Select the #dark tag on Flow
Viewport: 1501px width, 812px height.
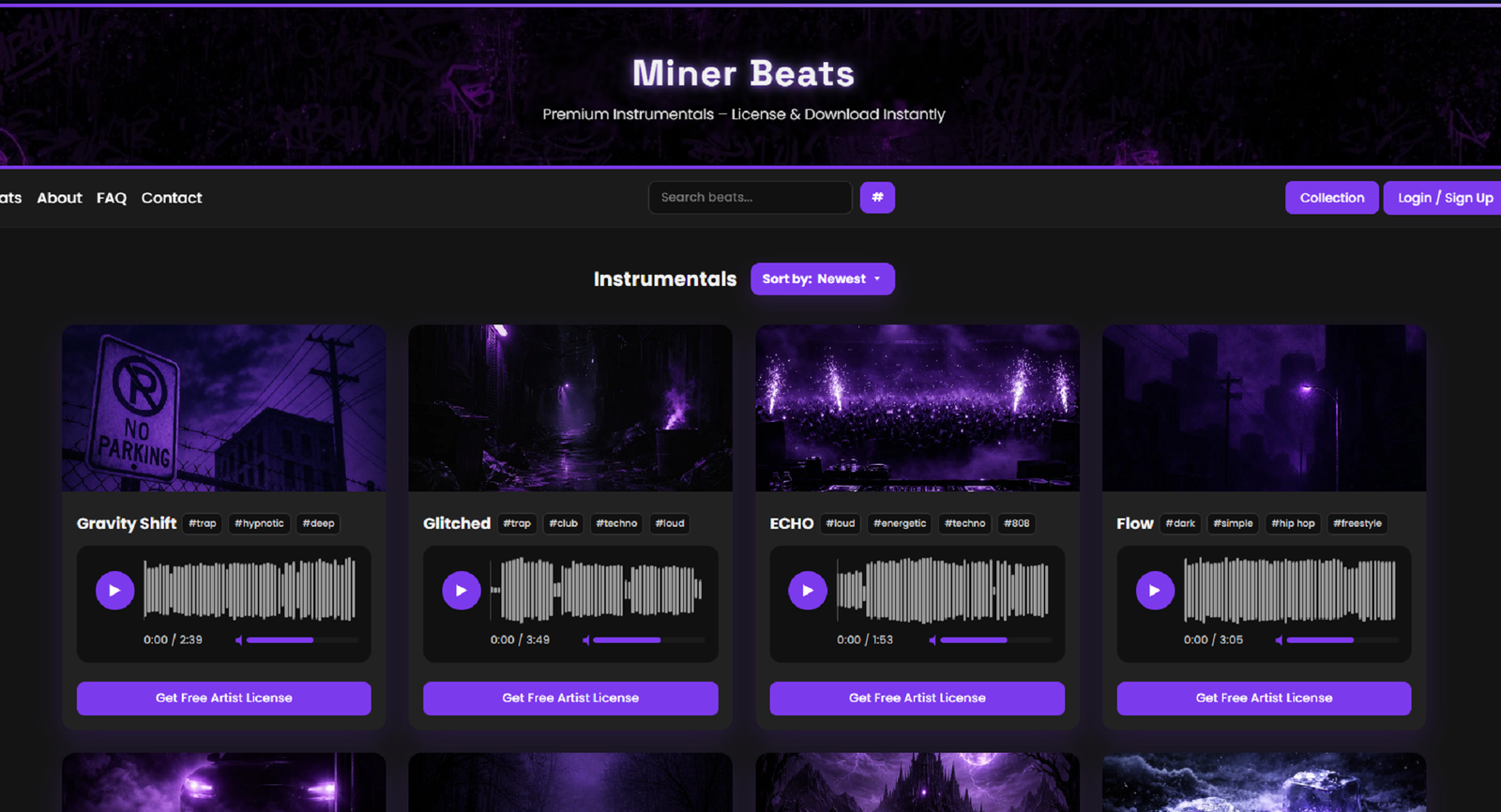[x=1180, y=524]
